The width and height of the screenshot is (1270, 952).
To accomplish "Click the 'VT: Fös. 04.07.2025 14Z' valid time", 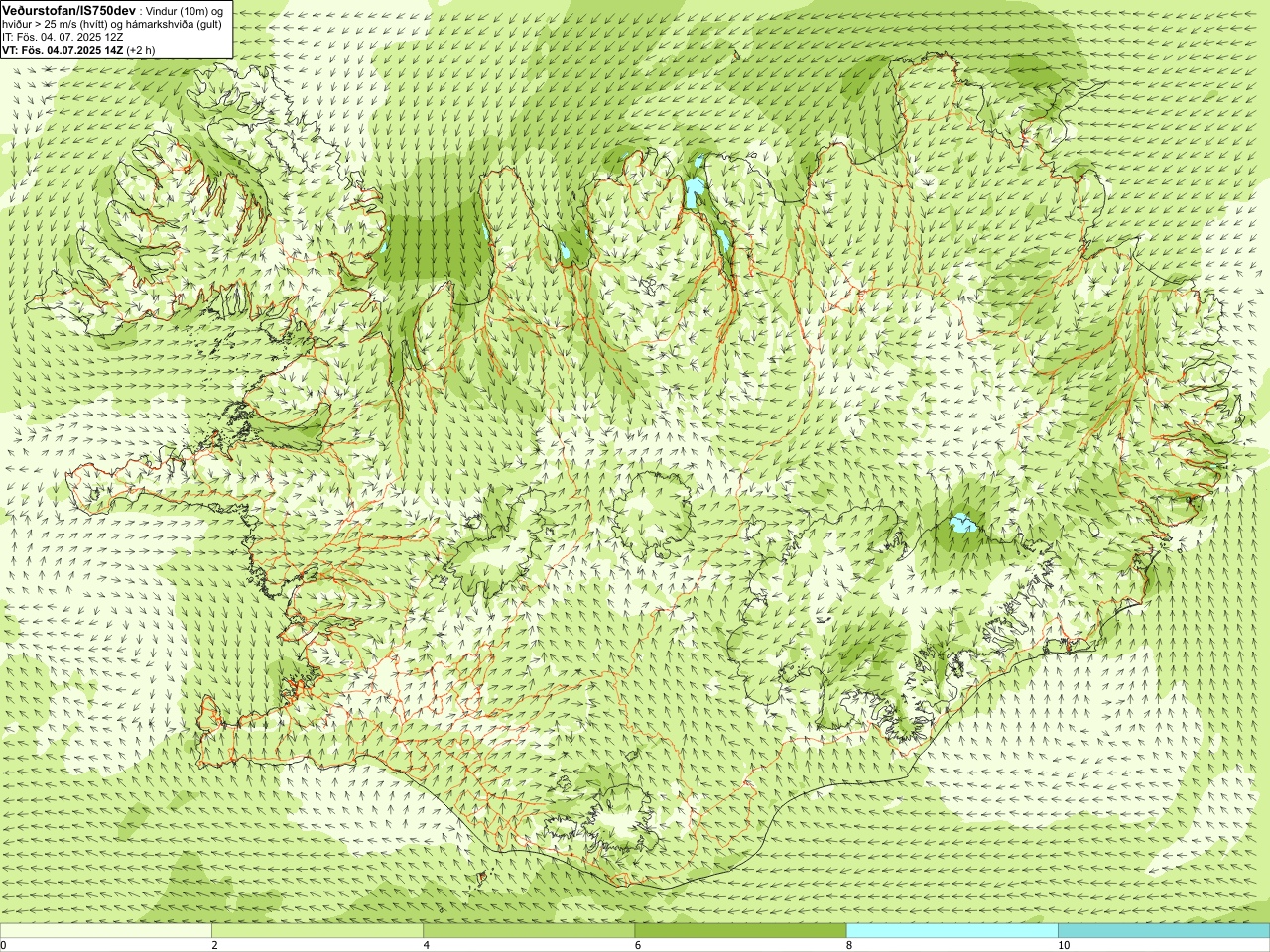I will pyautogui.click(x=63, y=50).
